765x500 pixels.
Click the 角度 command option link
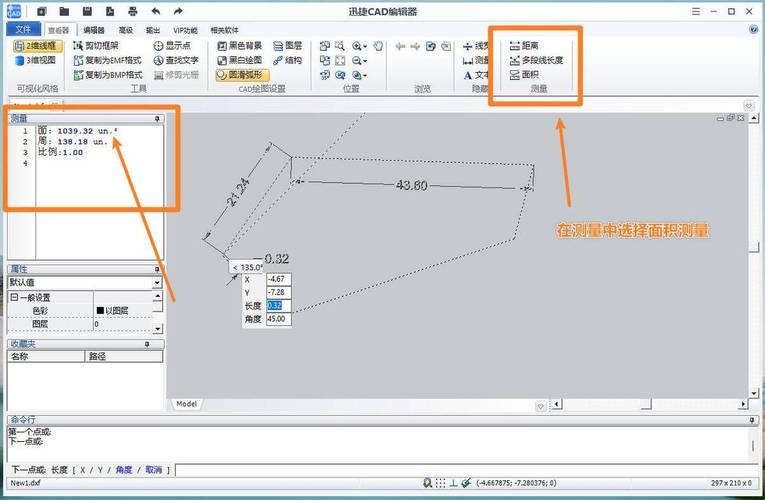[123, 469]
